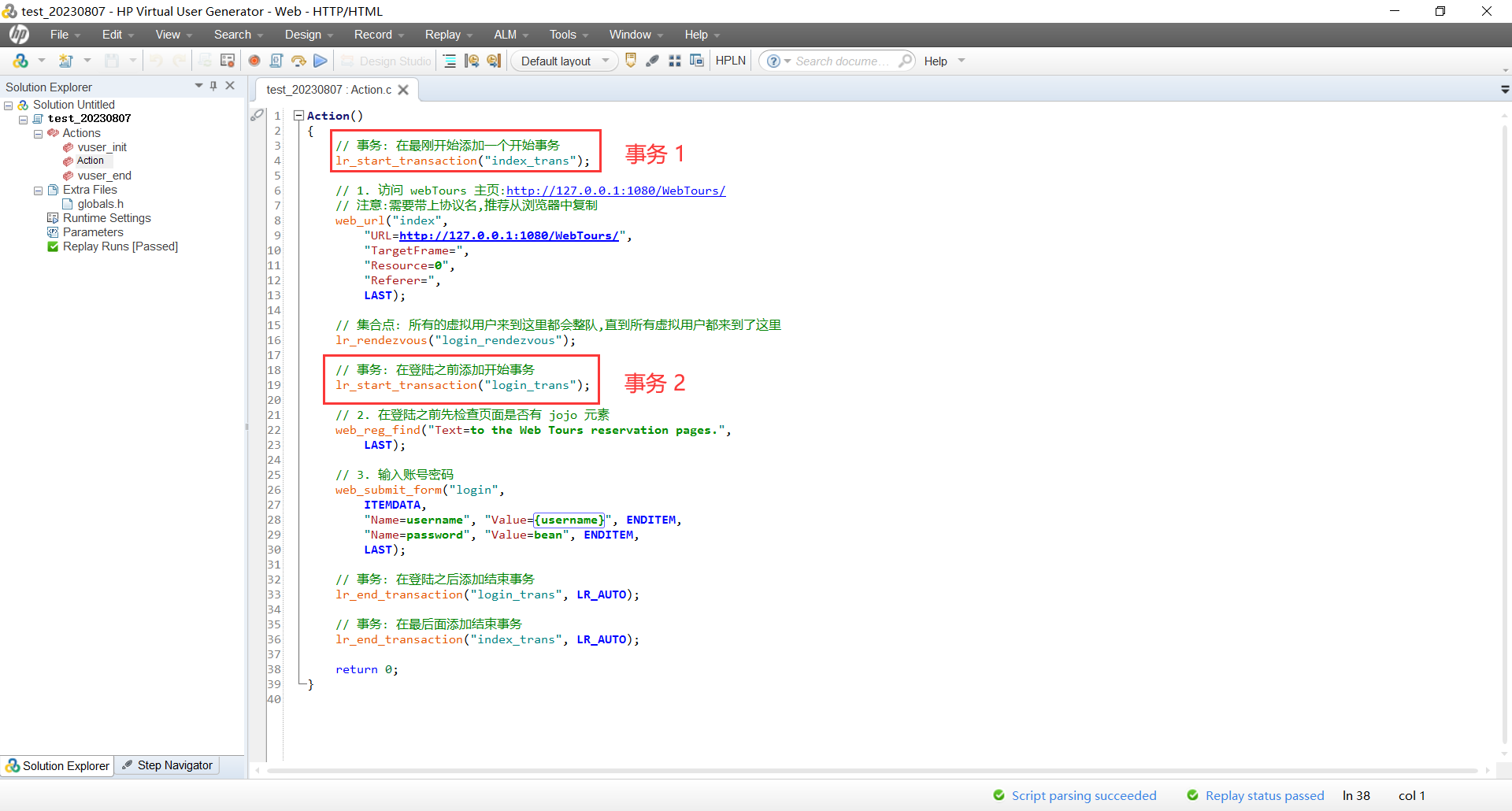The image size is (1512, 811).
Task: Click the Runtime Settings toolbar icon
Action: (228, 61)
